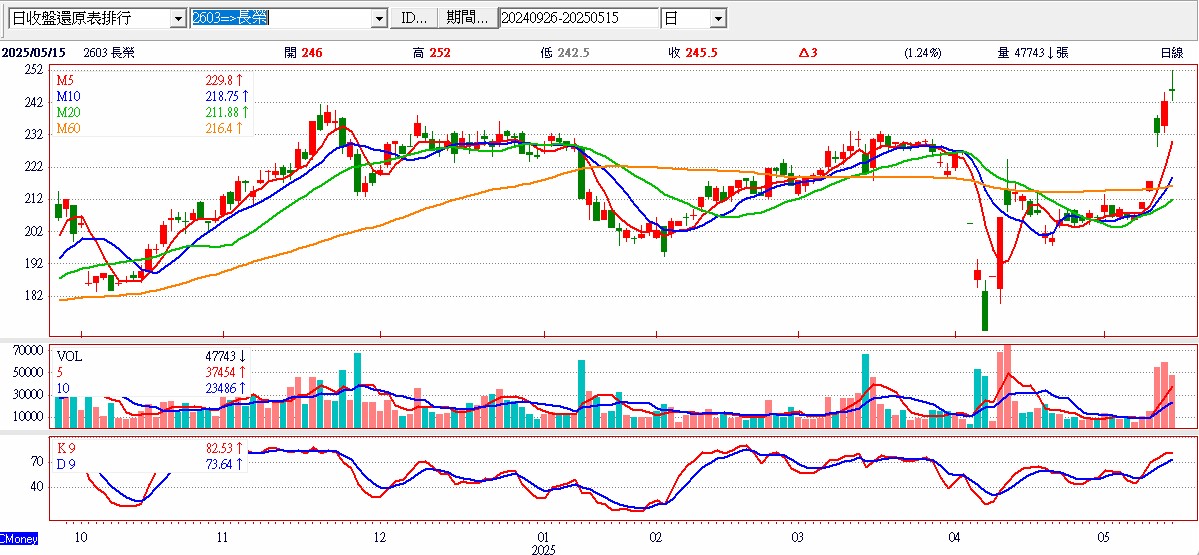Click the 252 price axis label
The width and height of the screenshot is (1199, 555).
tap(33, 70)
